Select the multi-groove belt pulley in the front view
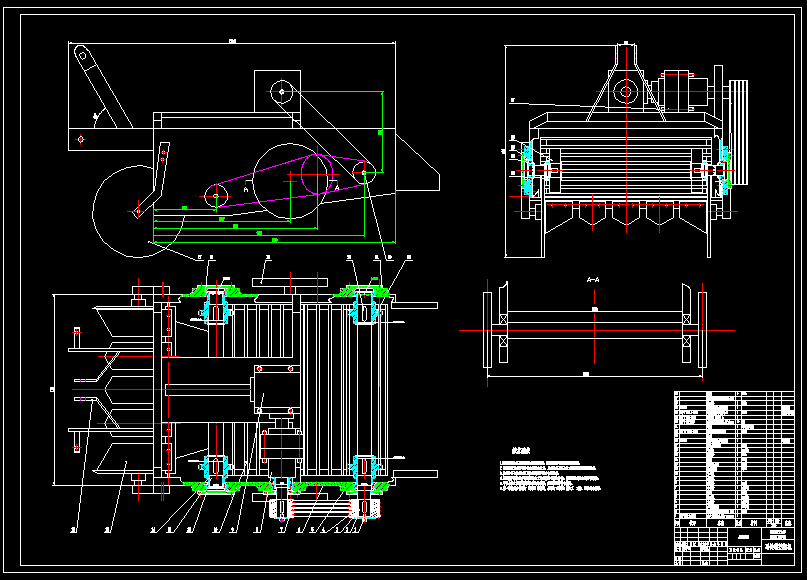This screenshot has height=580, width=807. coord(739,132)
